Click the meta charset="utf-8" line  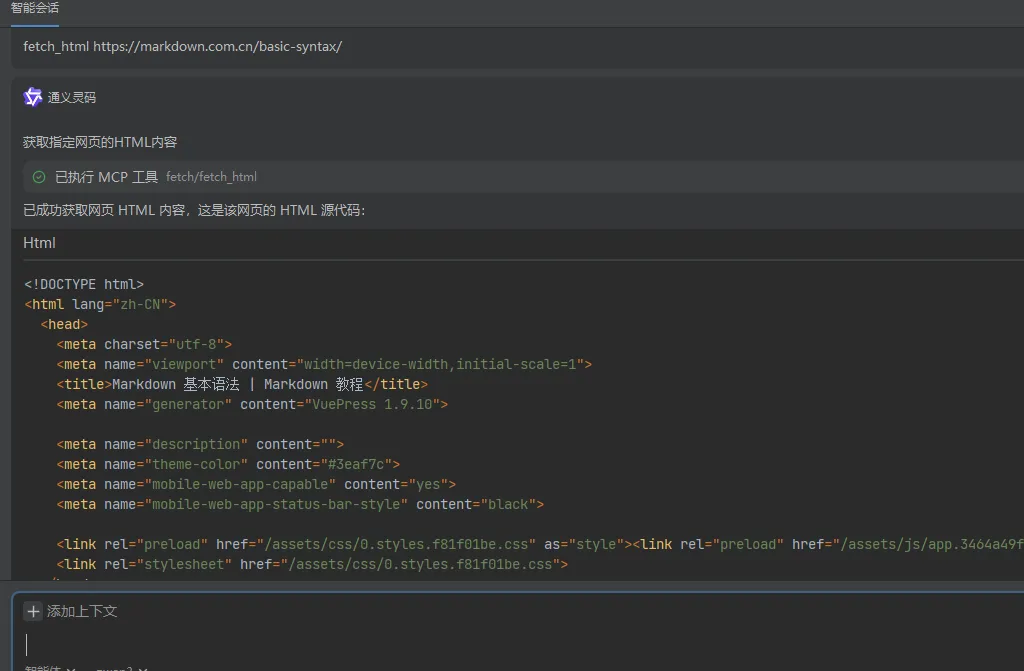click(144, 344)
